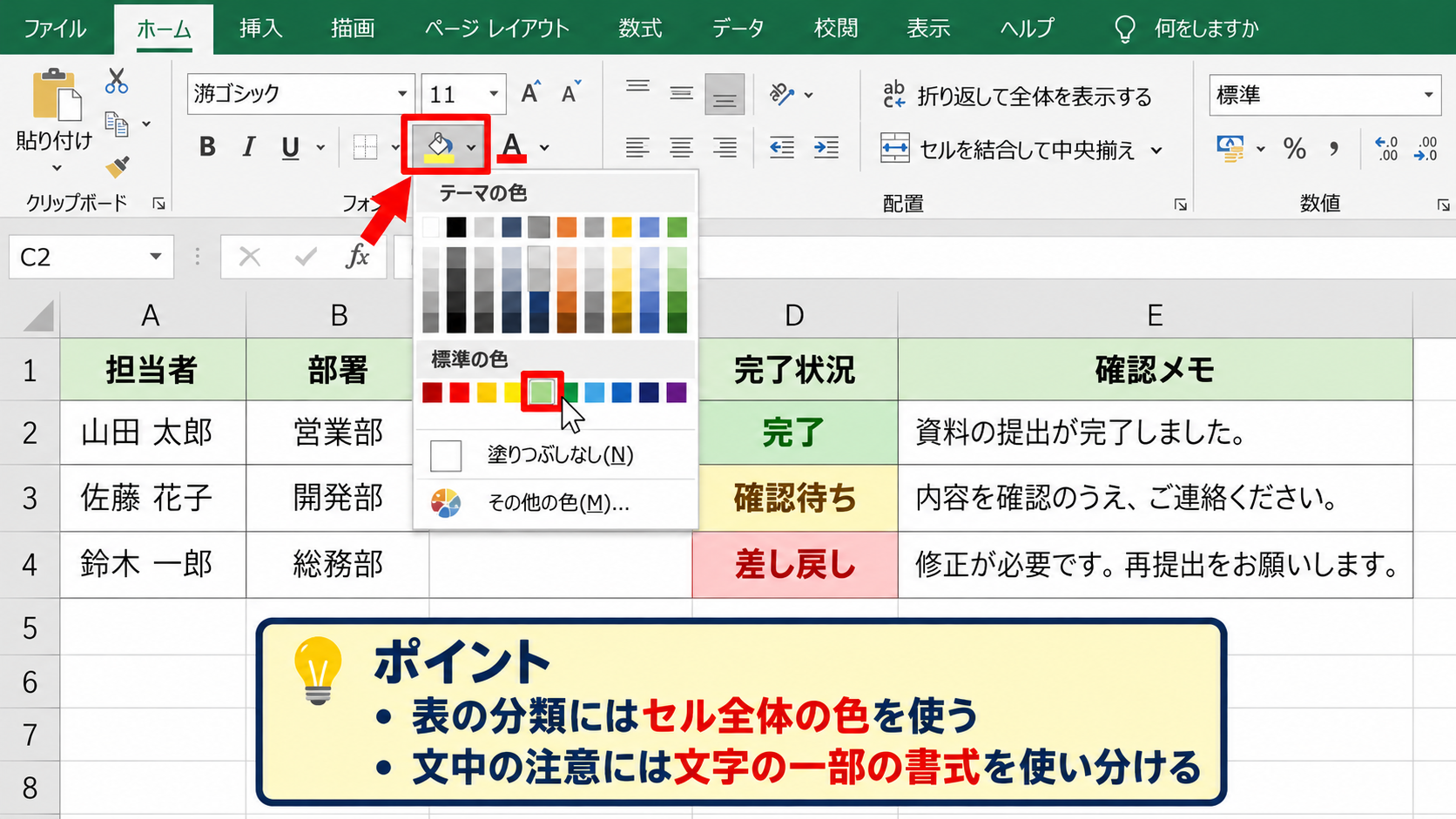This screenshot has height=819, width=1456.
Task: Select the Format Painter brush
Action: (x=118, y=164)
